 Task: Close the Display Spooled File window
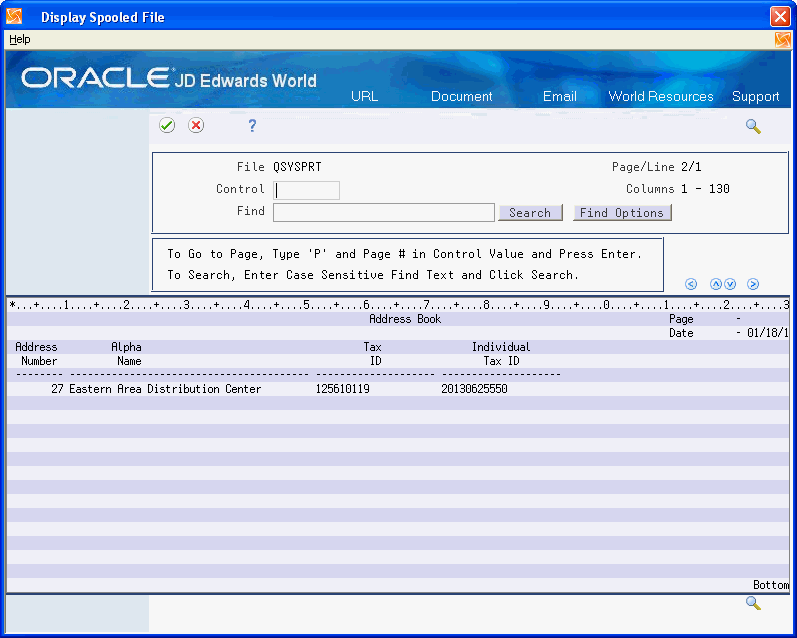coord(780,17)
